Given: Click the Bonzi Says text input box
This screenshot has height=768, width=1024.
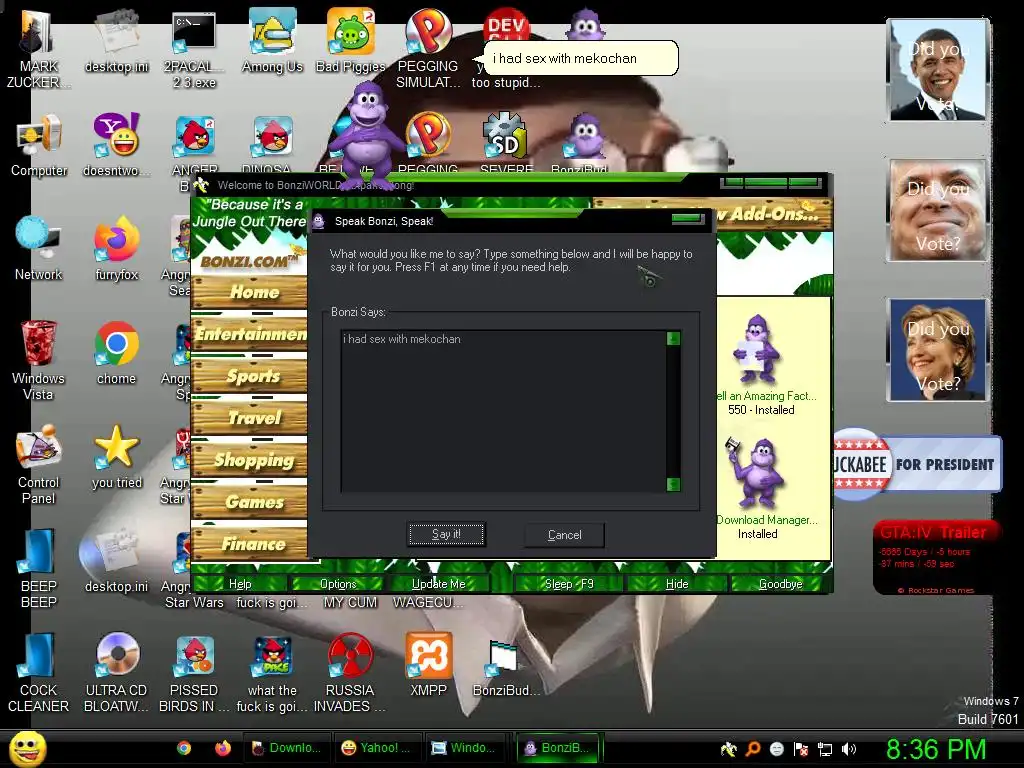Looking at the screenshot, I should coord(503,411).
